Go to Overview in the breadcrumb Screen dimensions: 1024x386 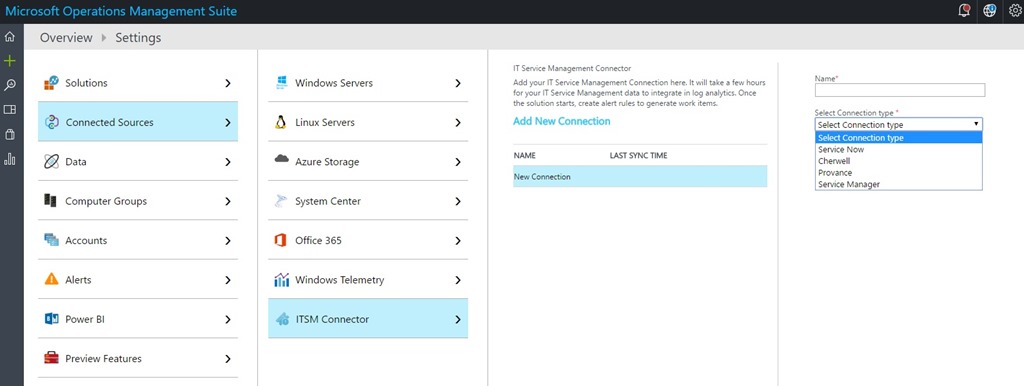[66, 38]
